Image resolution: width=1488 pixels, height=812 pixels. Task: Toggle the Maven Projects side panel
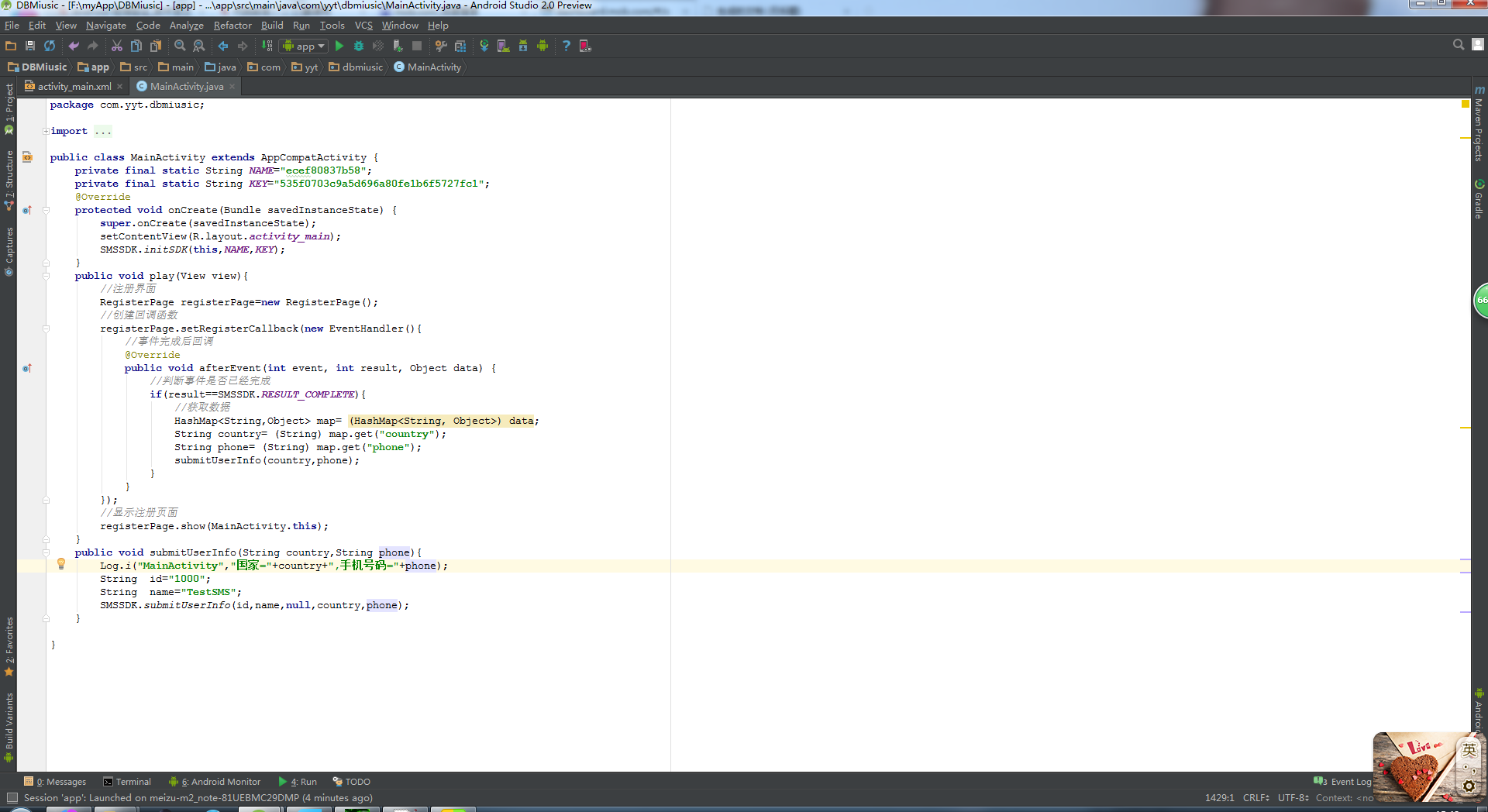click(x=1479, y=123)
